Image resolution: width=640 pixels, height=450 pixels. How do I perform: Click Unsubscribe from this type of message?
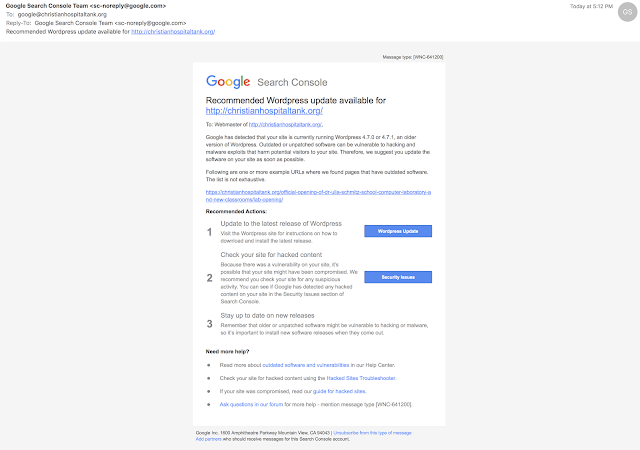[x=372, y=433]
